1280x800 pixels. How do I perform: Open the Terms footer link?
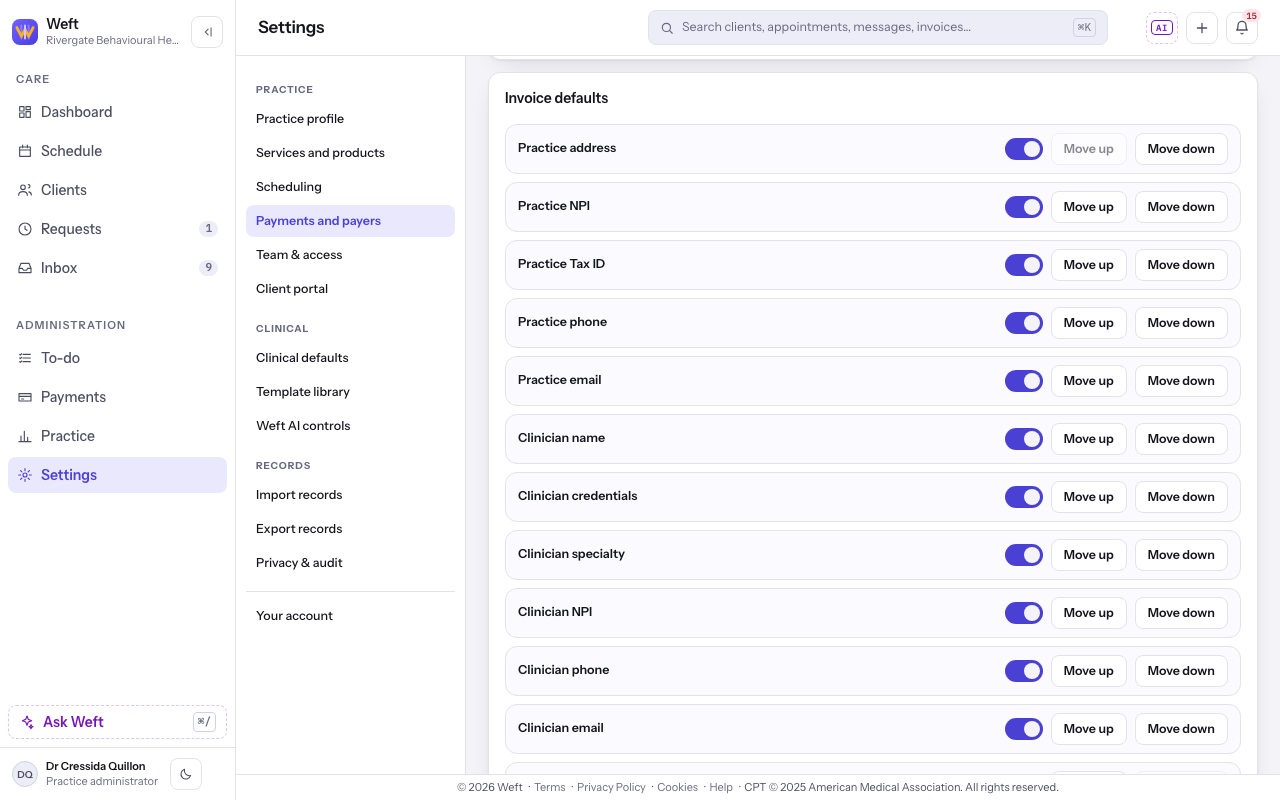point(550,787)
